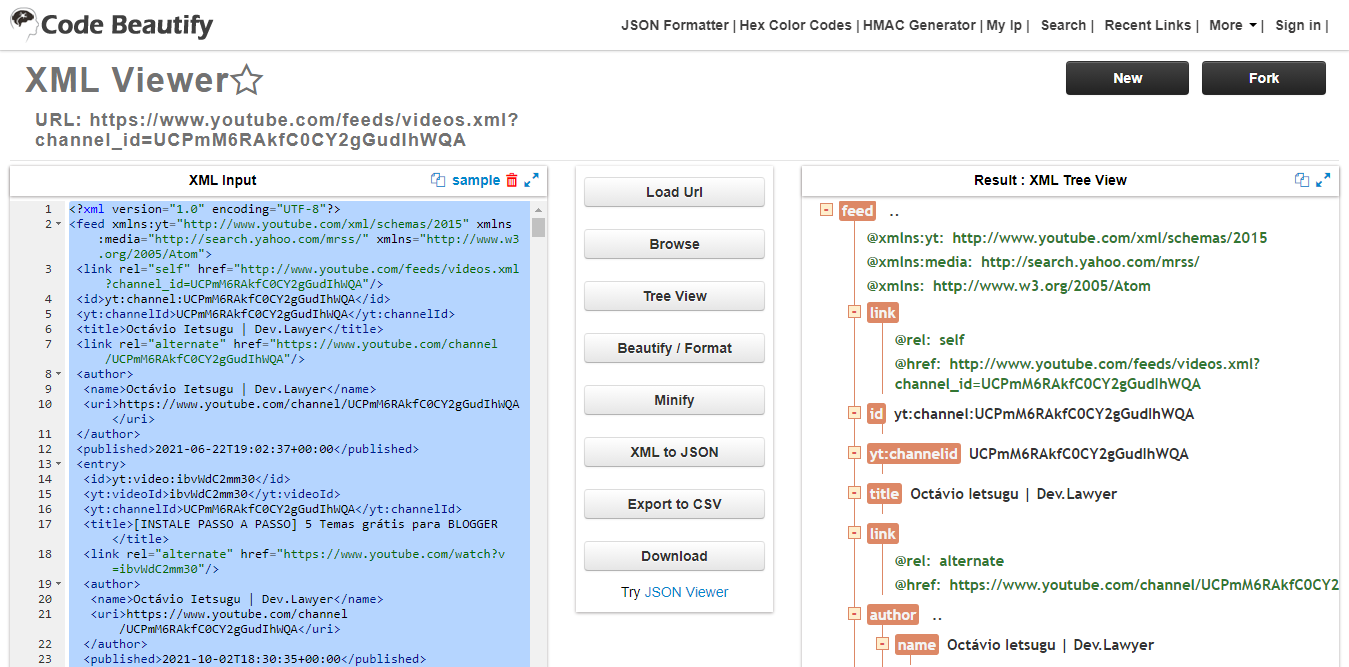Open Search from top navigation

(x=1063, y=25)
